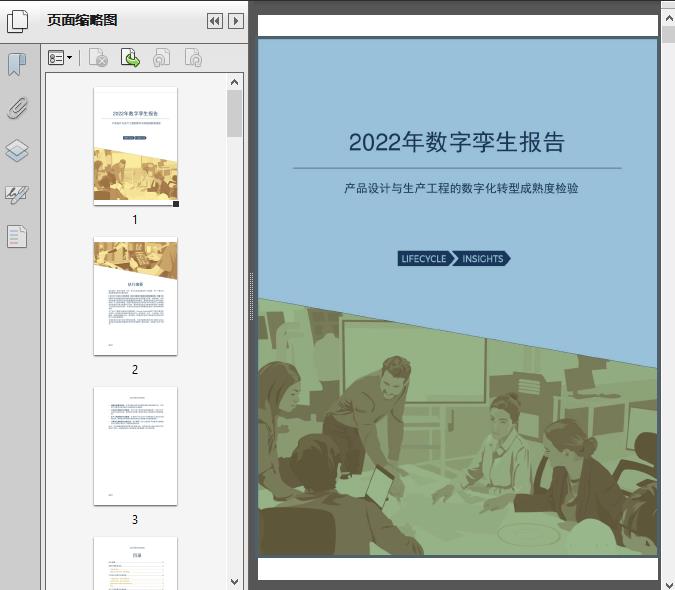Click the document view scroll up arrow
The width and height of the screenshot is (675, 590).
(x=669, y=19)
